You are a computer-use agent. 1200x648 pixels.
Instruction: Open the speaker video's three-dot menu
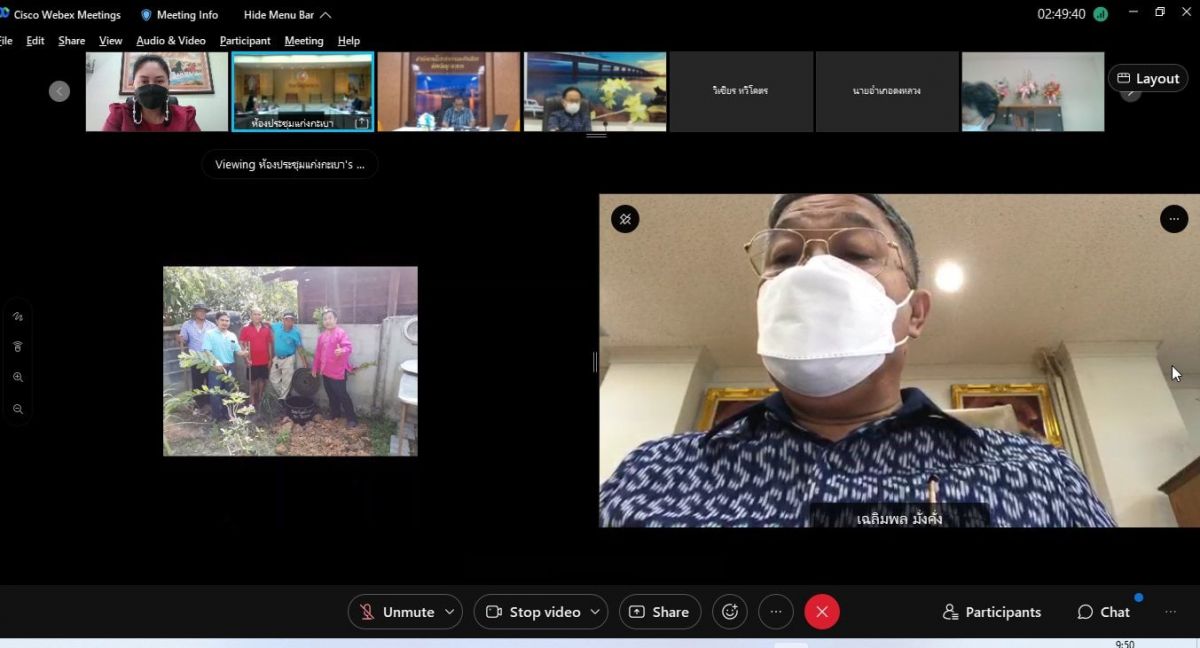1174,219
